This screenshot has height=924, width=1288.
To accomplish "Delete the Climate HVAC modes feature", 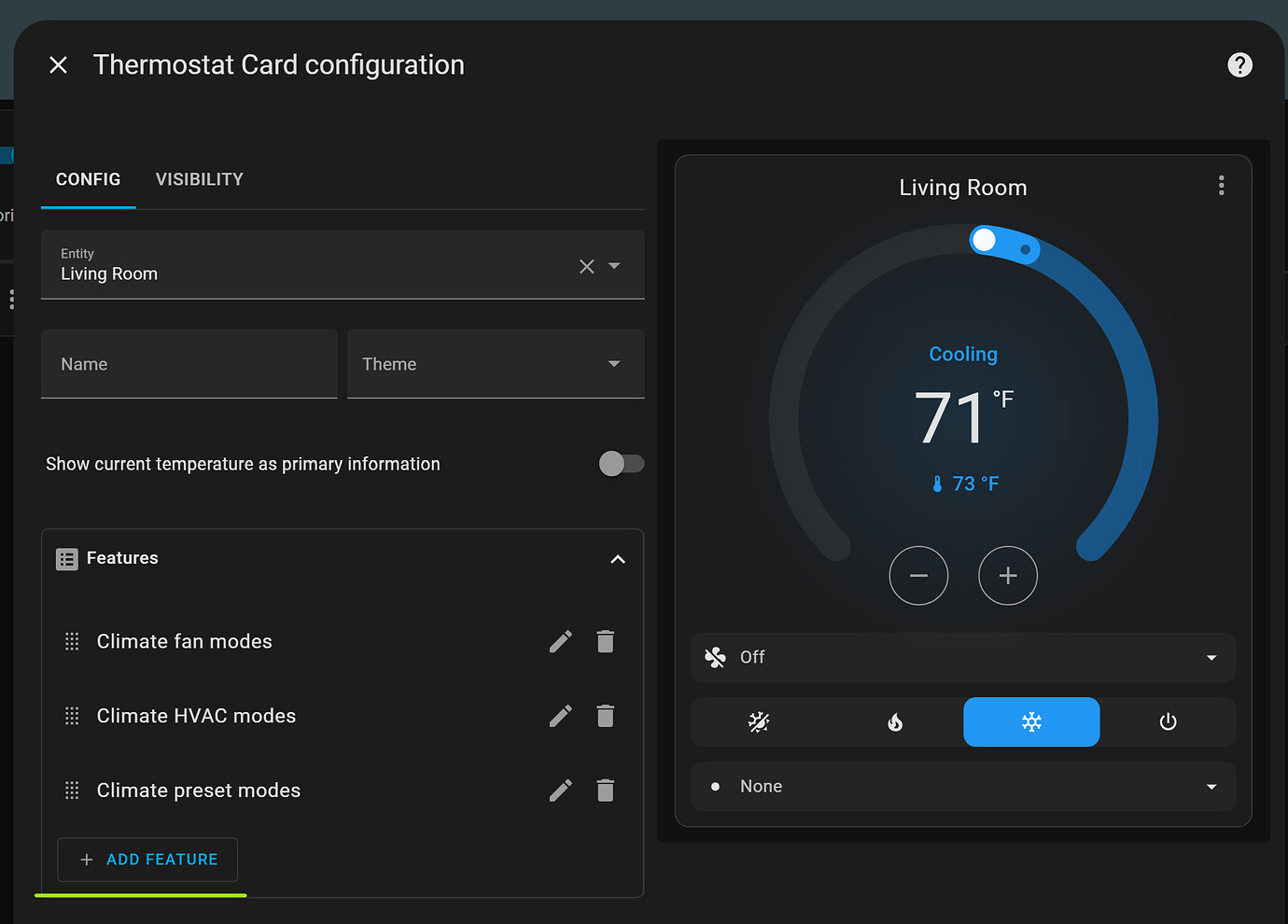I will point(605,716).
